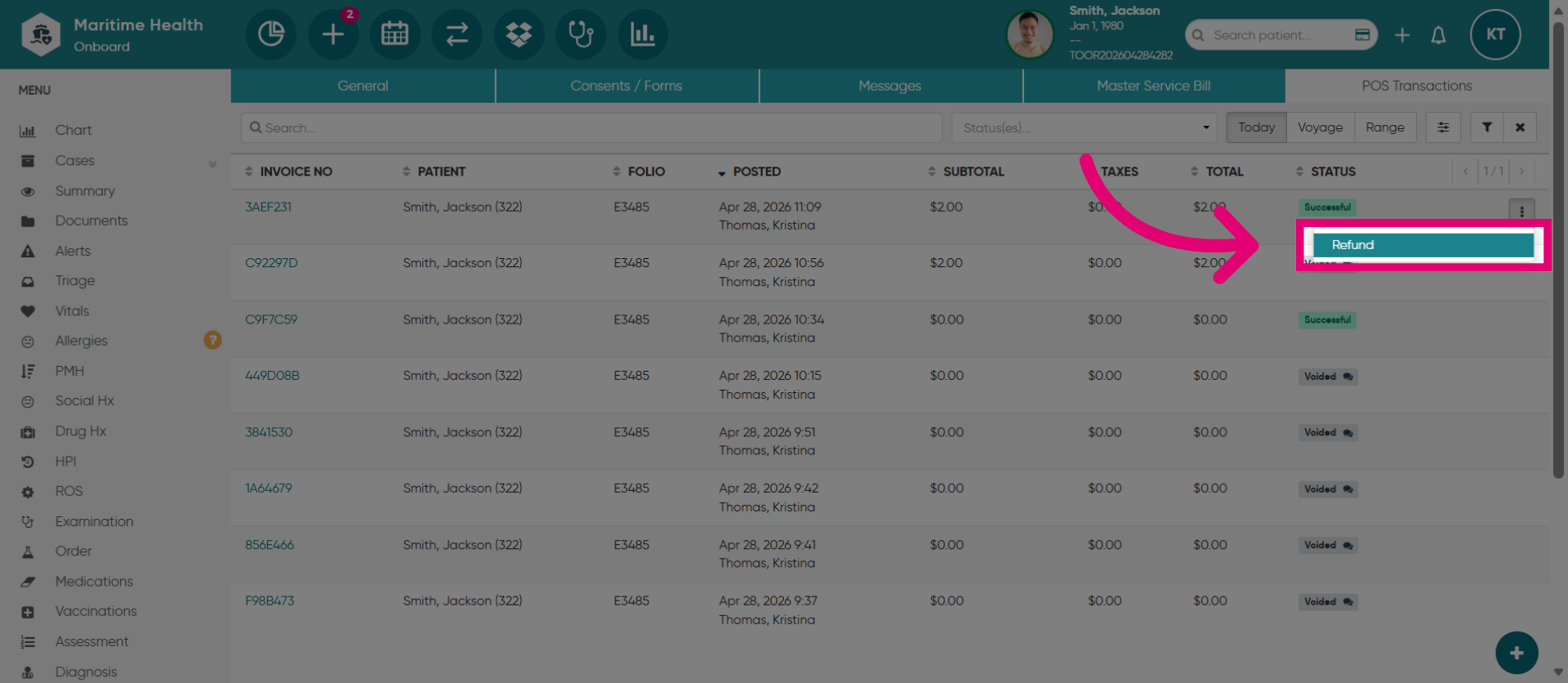
Task: Click the Maritime Health logo
Action: click(x=41, y=34)
